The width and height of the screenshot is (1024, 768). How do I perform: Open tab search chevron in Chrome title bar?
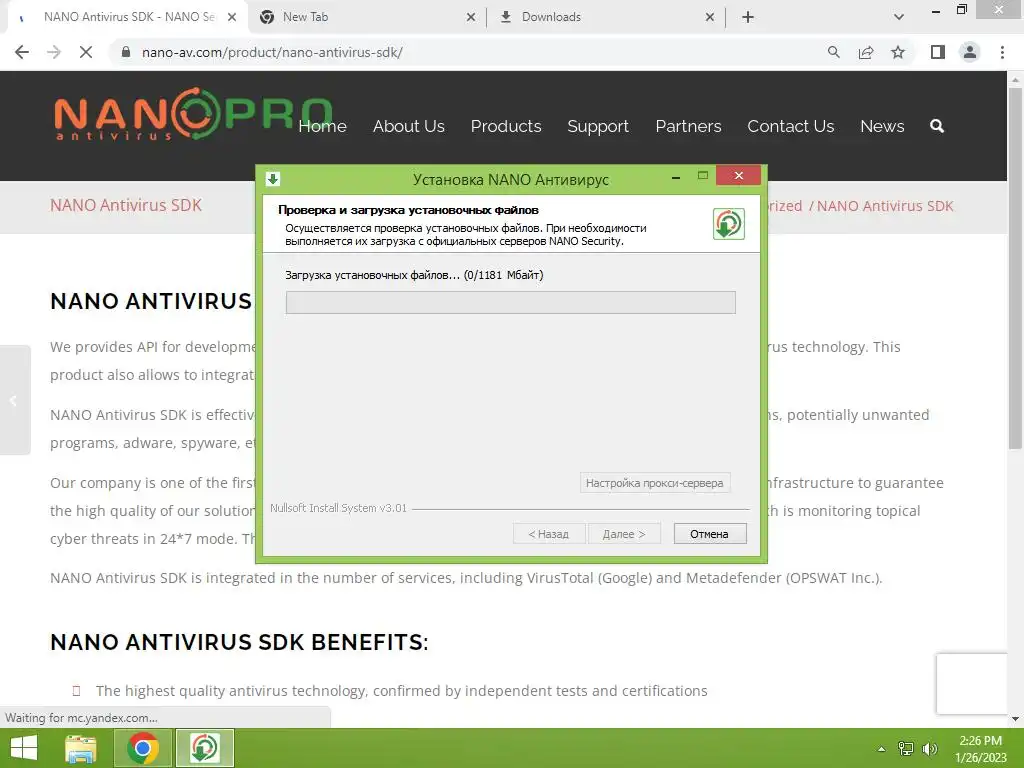click(899, 17)
